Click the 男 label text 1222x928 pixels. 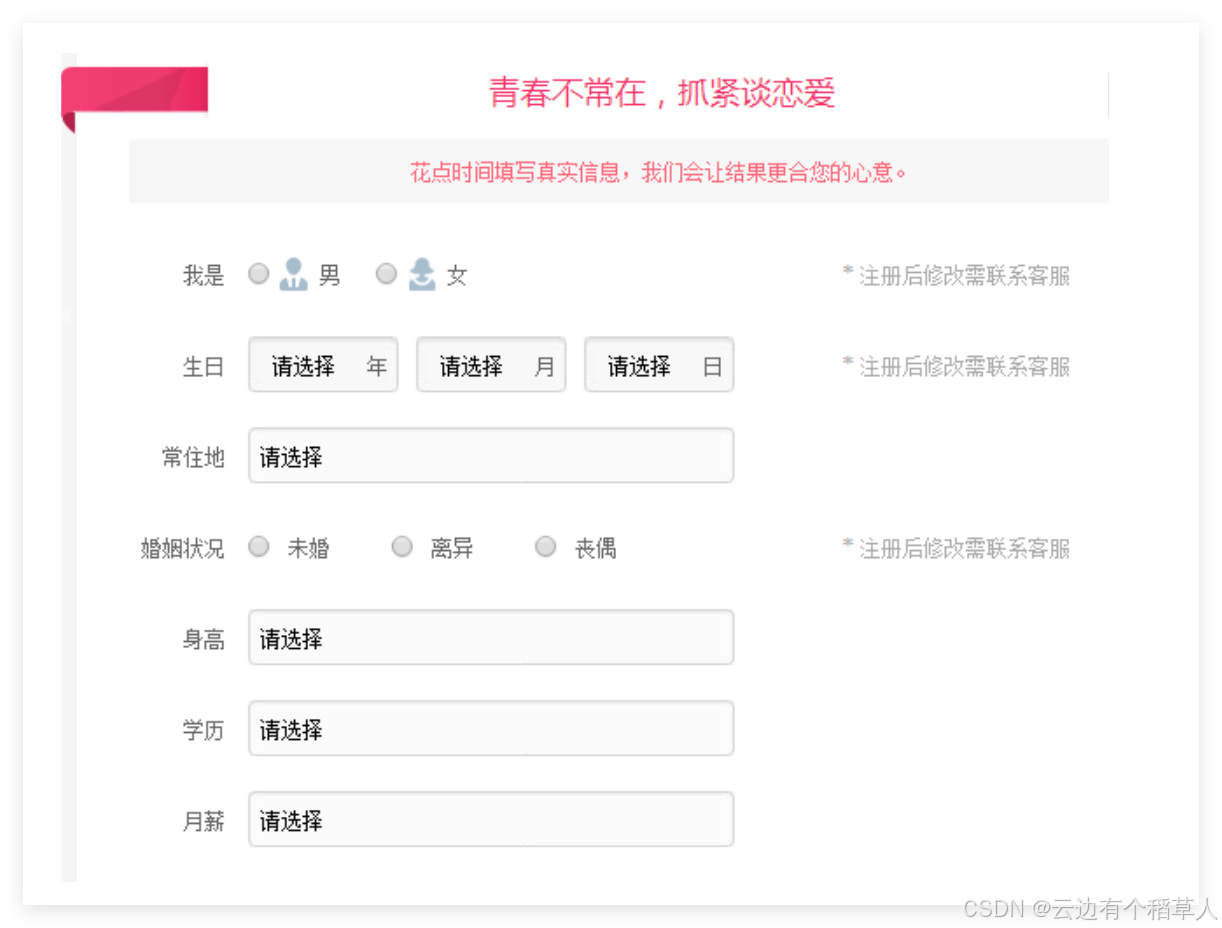click(330, 275)
